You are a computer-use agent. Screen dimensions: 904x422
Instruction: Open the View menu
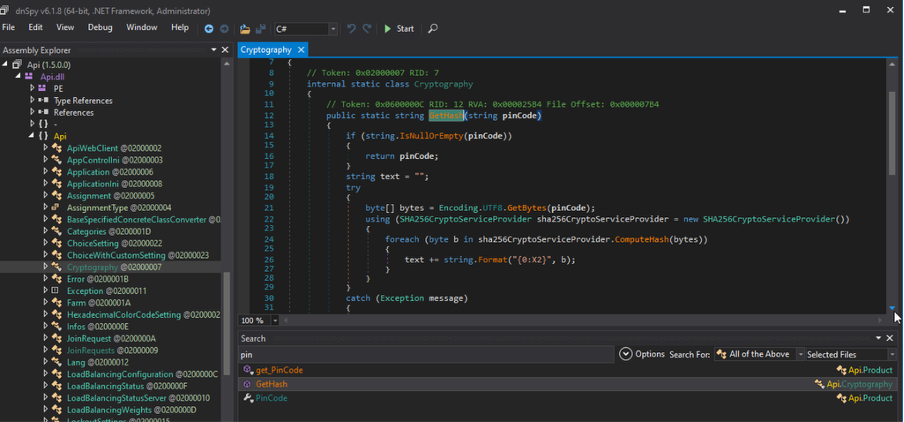click(65, 28)
